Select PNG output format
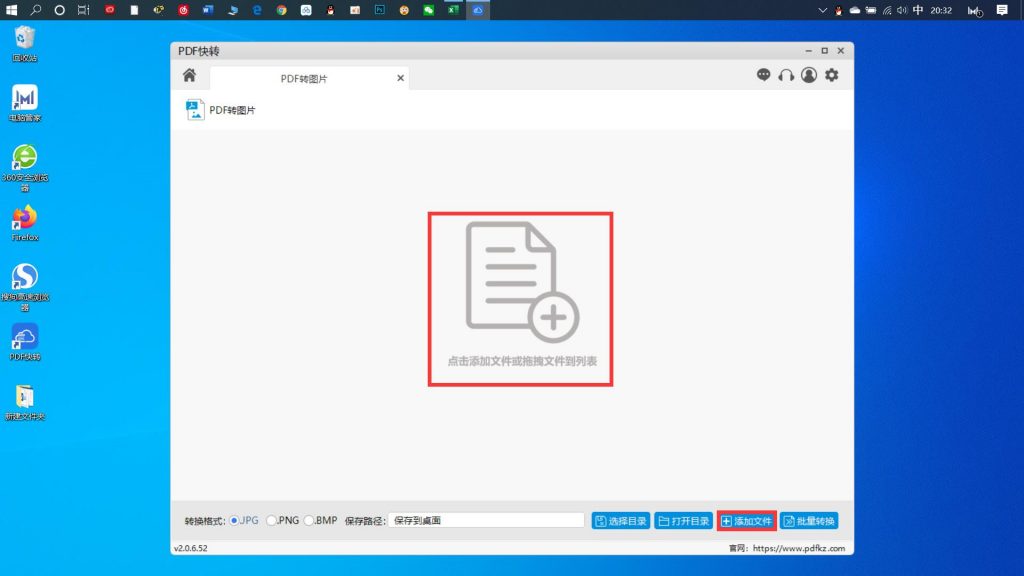1024x576 pixels. coord(271,520)
